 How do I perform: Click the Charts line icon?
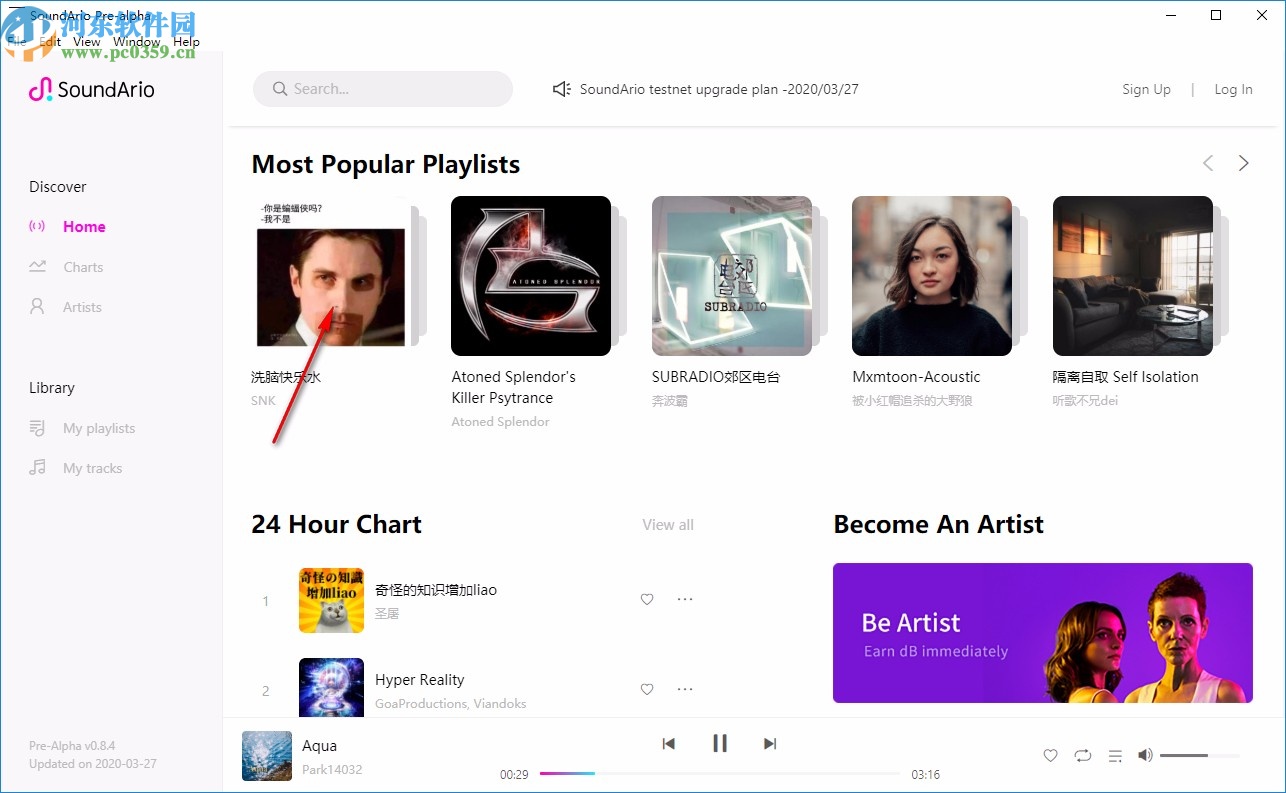[x=38, y=267]
